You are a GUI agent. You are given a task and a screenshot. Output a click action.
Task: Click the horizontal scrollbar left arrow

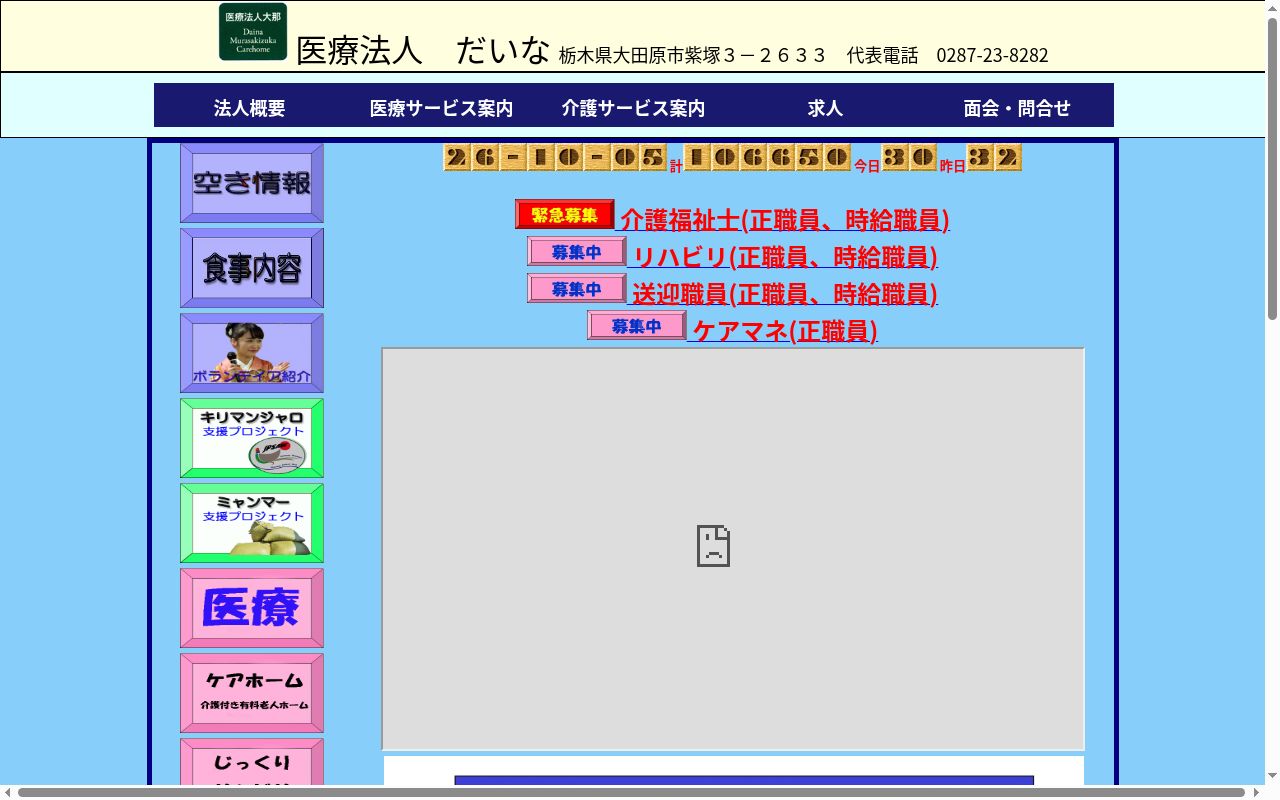tap(8, 792)
